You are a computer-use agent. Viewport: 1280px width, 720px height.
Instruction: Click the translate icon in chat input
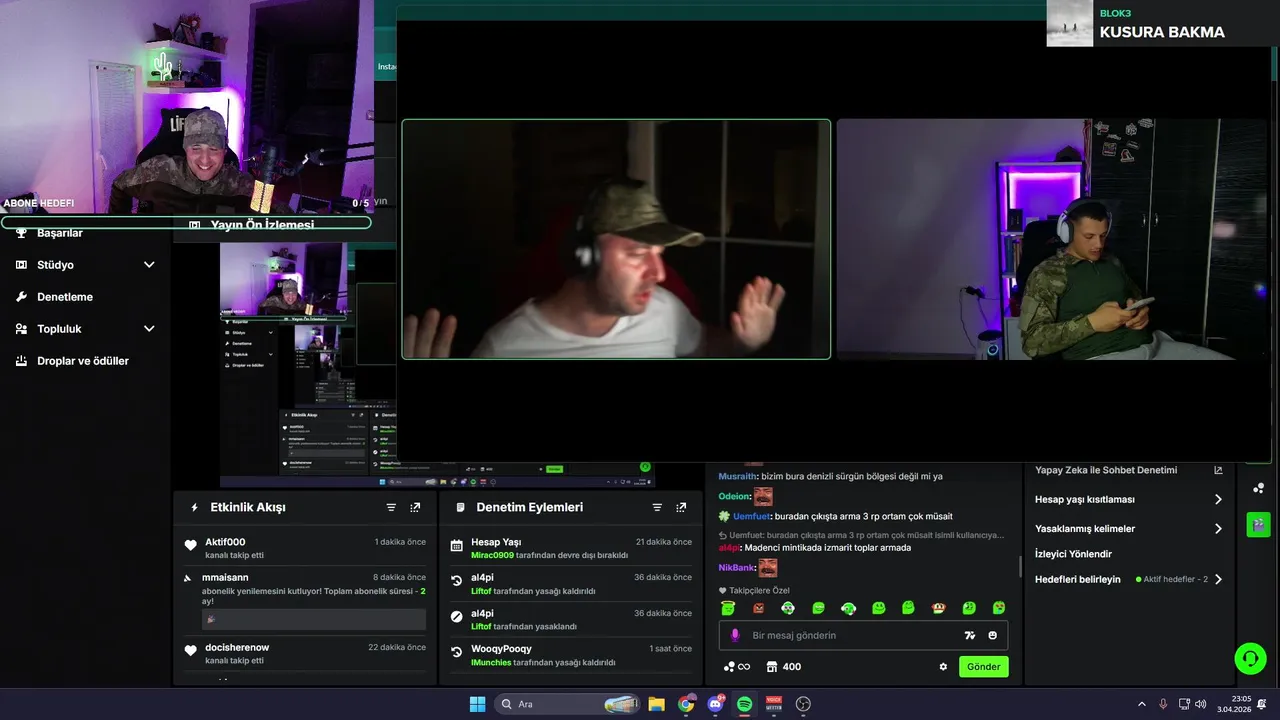click(969, 635)
